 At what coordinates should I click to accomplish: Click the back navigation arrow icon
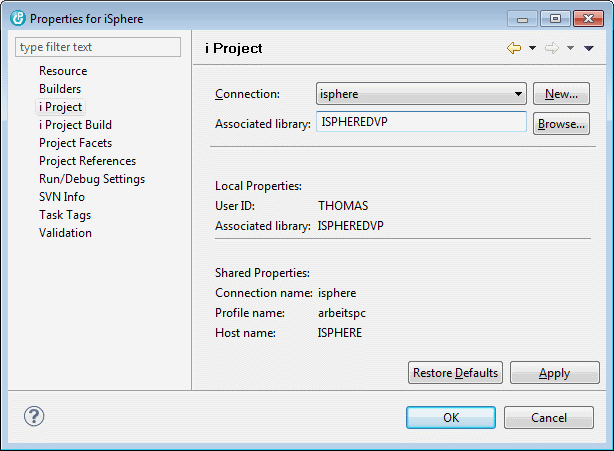[514, 48]
